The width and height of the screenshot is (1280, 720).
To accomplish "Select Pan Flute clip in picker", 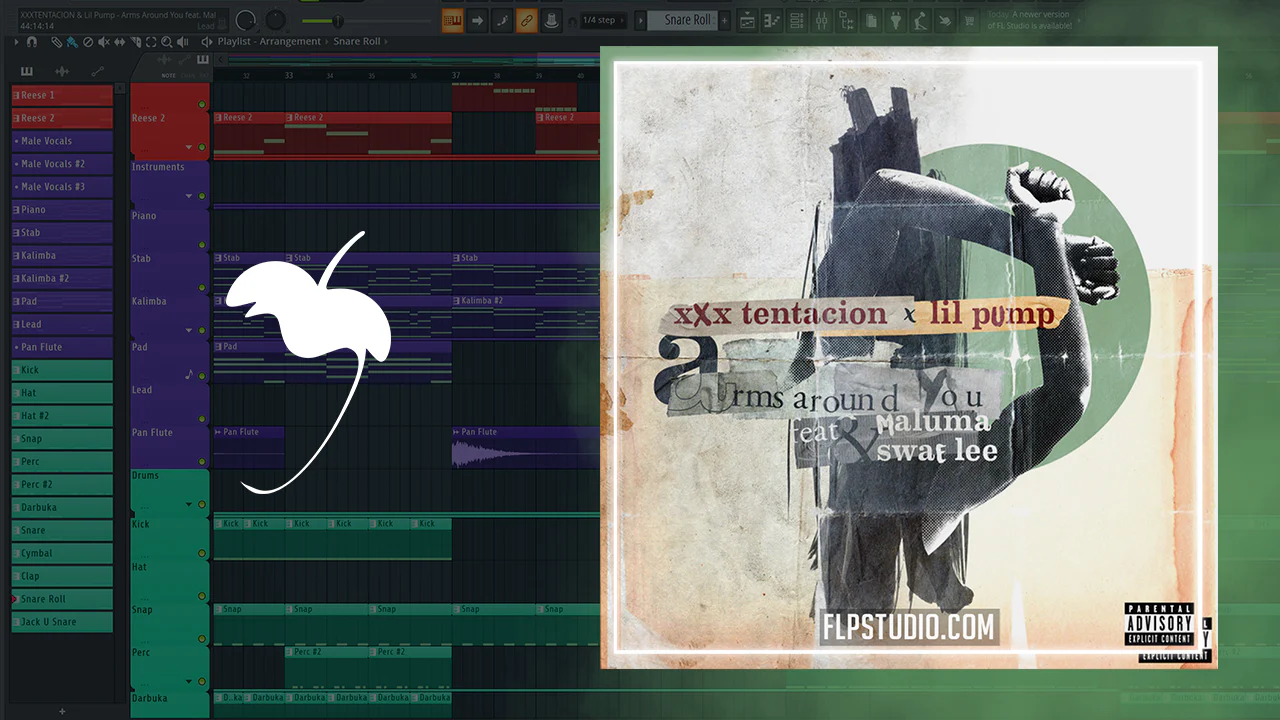I will pyautogui.click(x=62, y=347).
